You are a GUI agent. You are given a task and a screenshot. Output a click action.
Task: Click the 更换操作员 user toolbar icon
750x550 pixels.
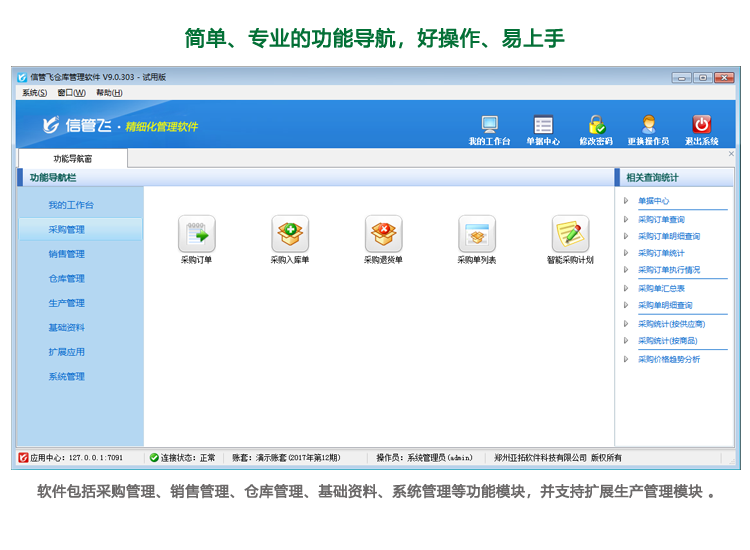tap(649, 125)
